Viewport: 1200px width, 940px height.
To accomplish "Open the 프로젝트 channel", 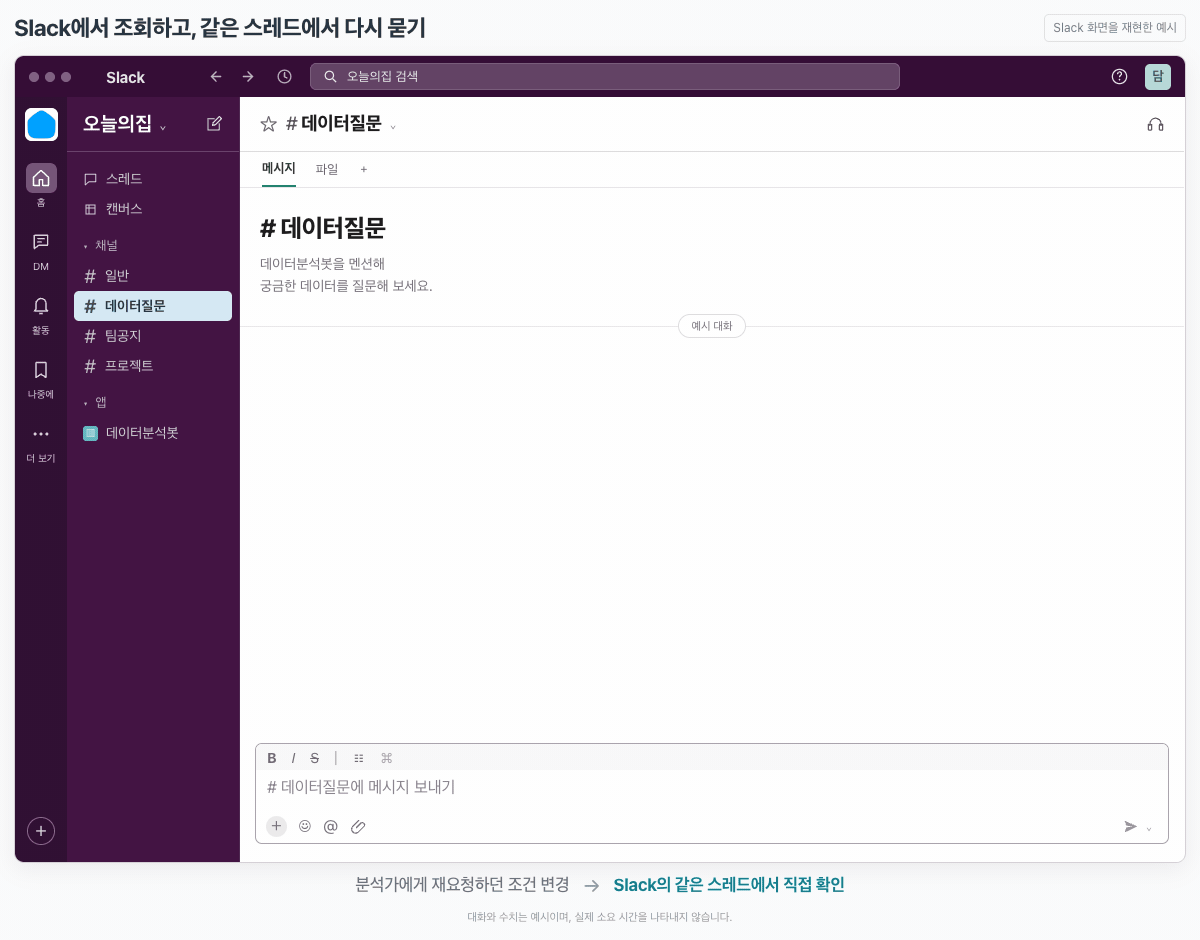I will (153, 366).
